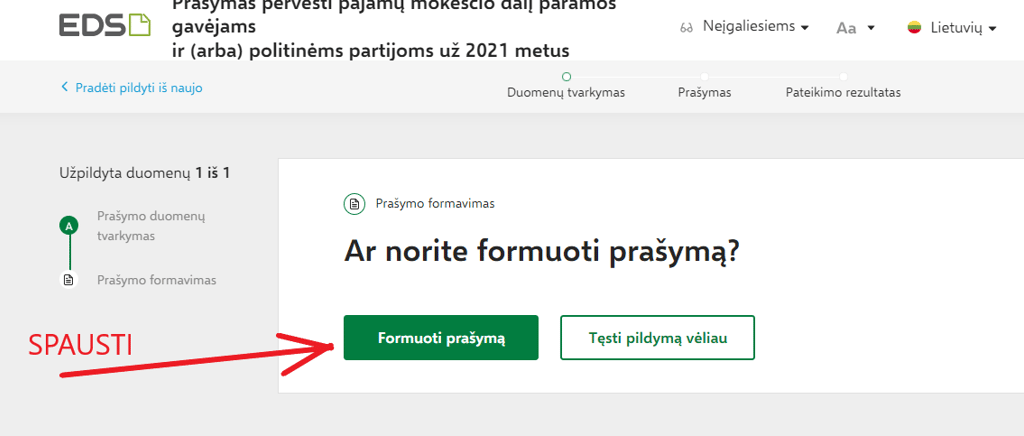This screenshot has width=1024, height=436.
Task: Click Pradėti pildyti iš naujo link
Action: [132, 87]
